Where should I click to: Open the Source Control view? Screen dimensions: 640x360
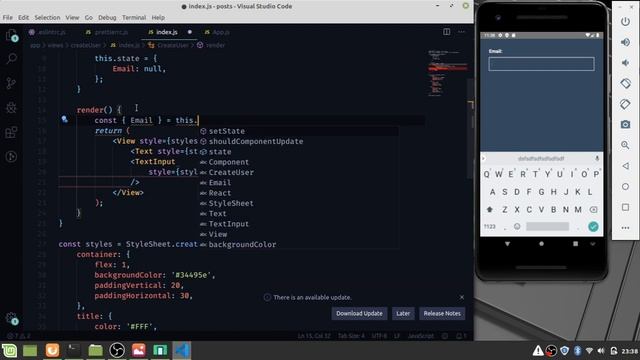11,83
